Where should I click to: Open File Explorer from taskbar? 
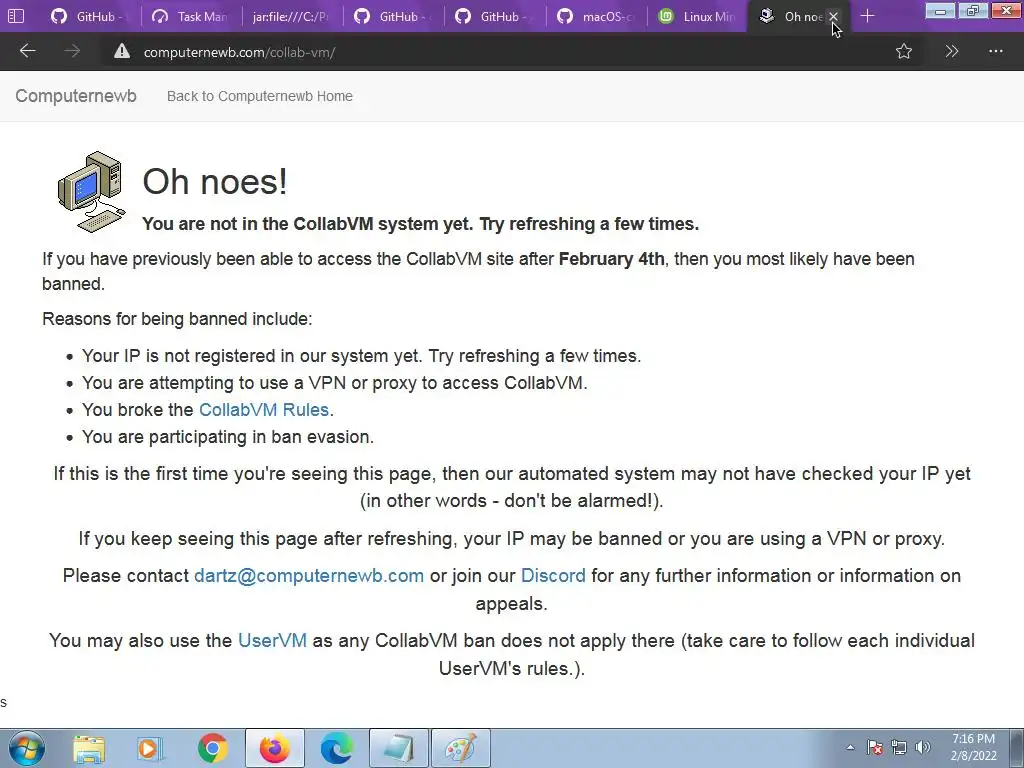(x=89, y=748)
